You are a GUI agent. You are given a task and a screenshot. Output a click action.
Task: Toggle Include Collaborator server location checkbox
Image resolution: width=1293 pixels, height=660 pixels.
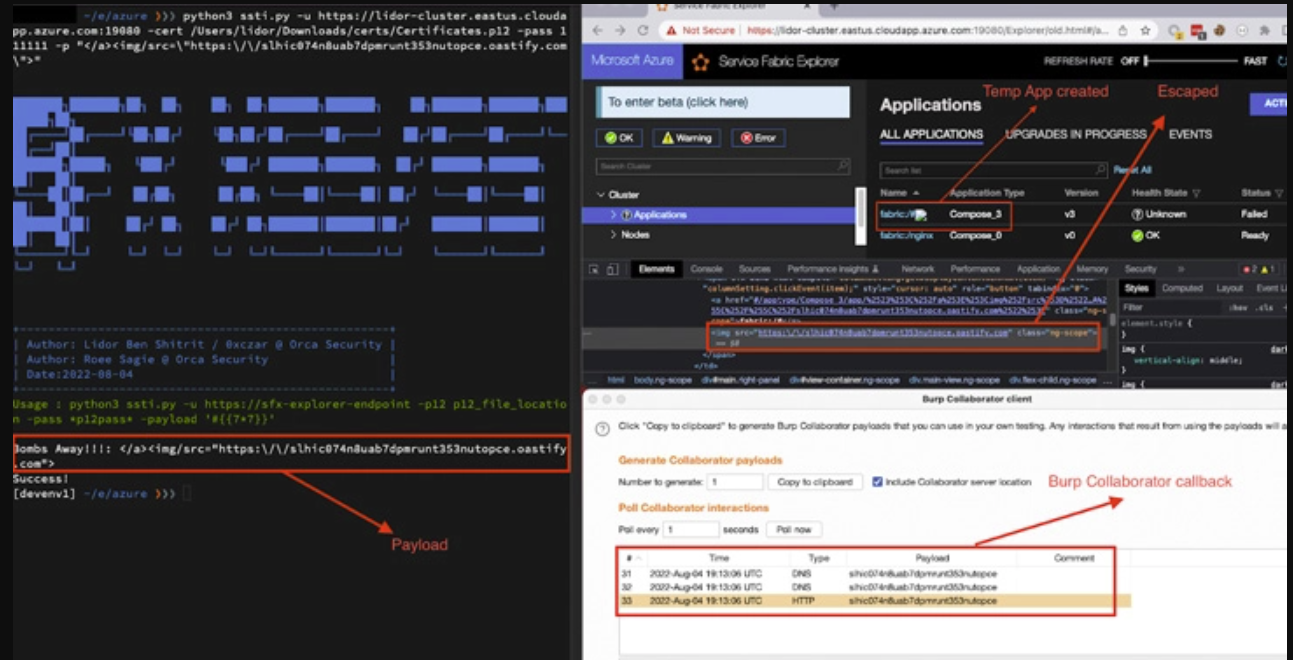tap(877, 482)
